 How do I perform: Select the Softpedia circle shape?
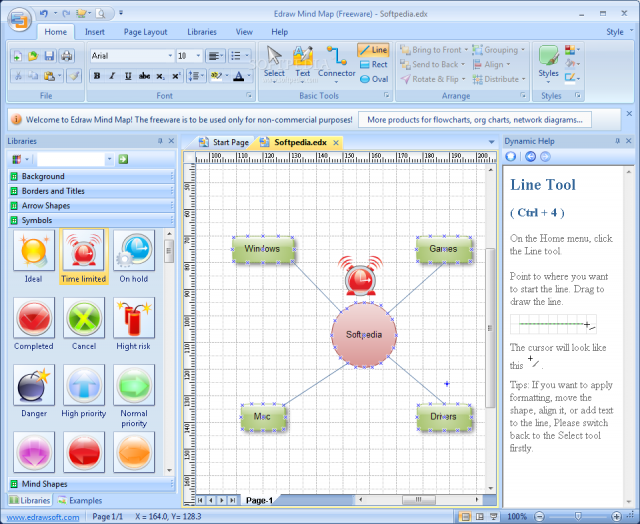tap(364, 335)
